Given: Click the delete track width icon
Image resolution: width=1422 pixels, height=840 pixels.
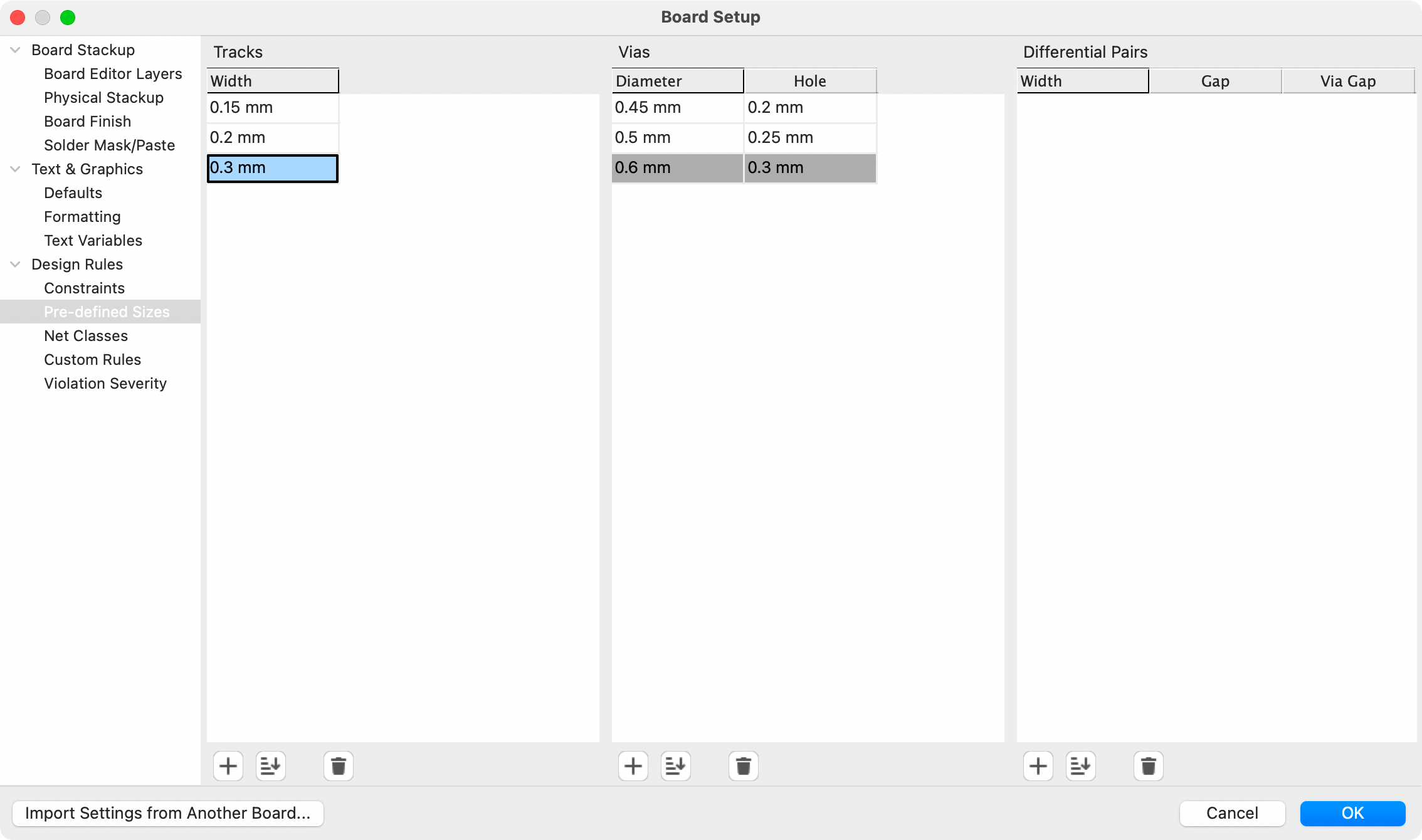Looking at the screenshot, I should [339, 765].
